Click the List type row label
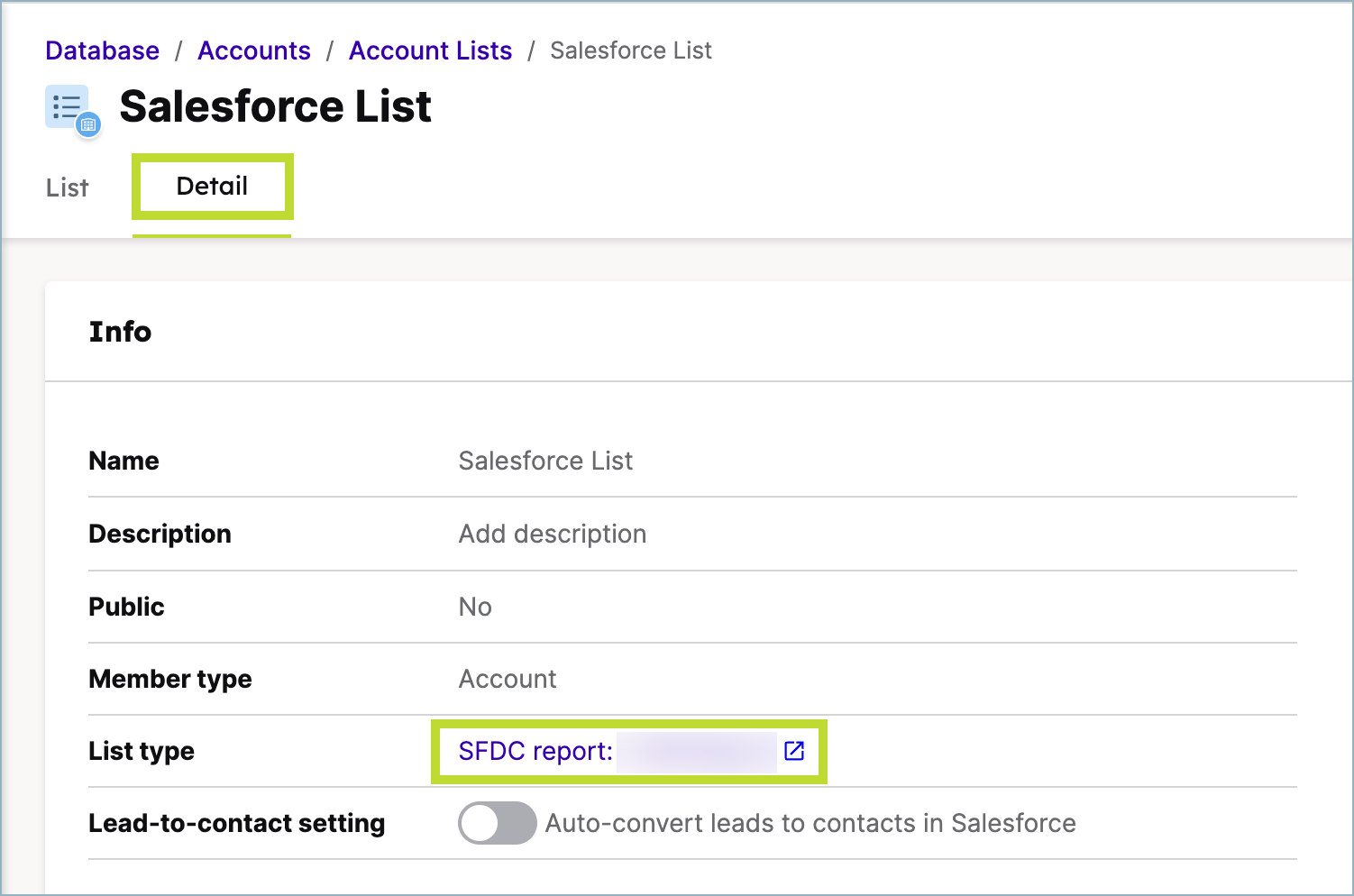The width and height of the screenshot is (1354, 896). coord(141,751)
